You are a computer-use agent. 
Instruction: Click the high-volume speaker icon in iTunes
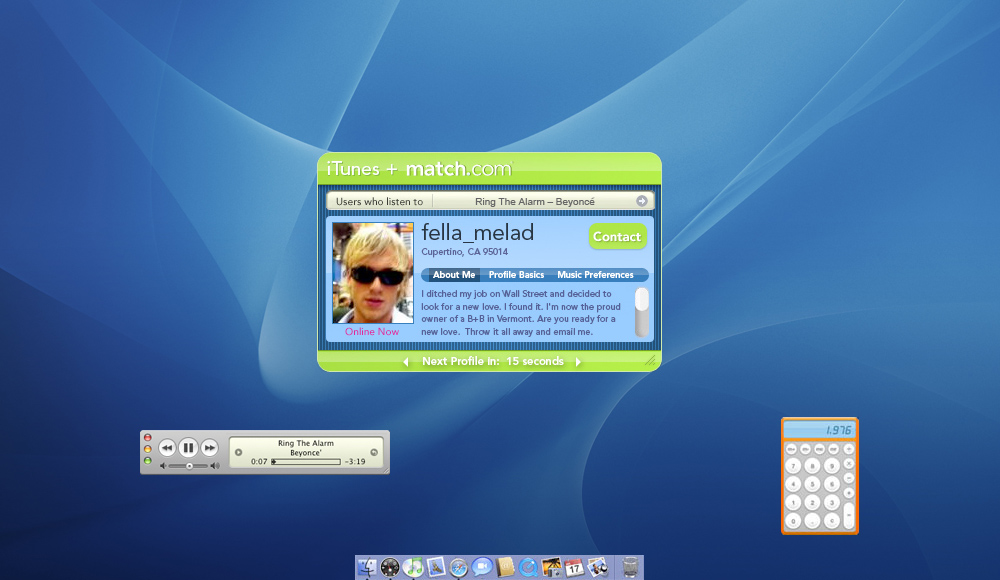point(215,466)
